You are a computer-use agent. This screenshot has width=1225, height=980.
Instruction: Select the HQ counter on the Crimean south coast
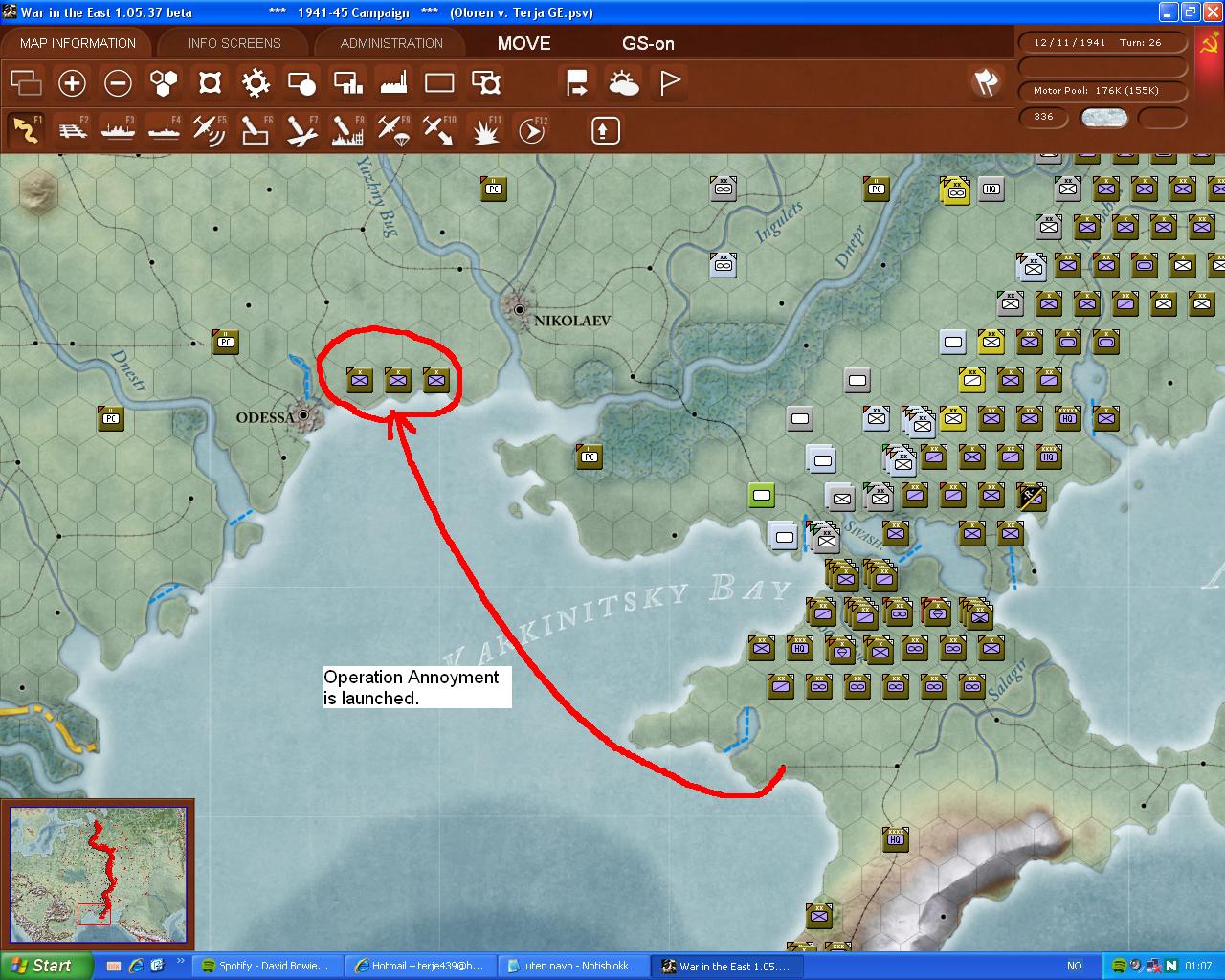[x=896, y=839]
